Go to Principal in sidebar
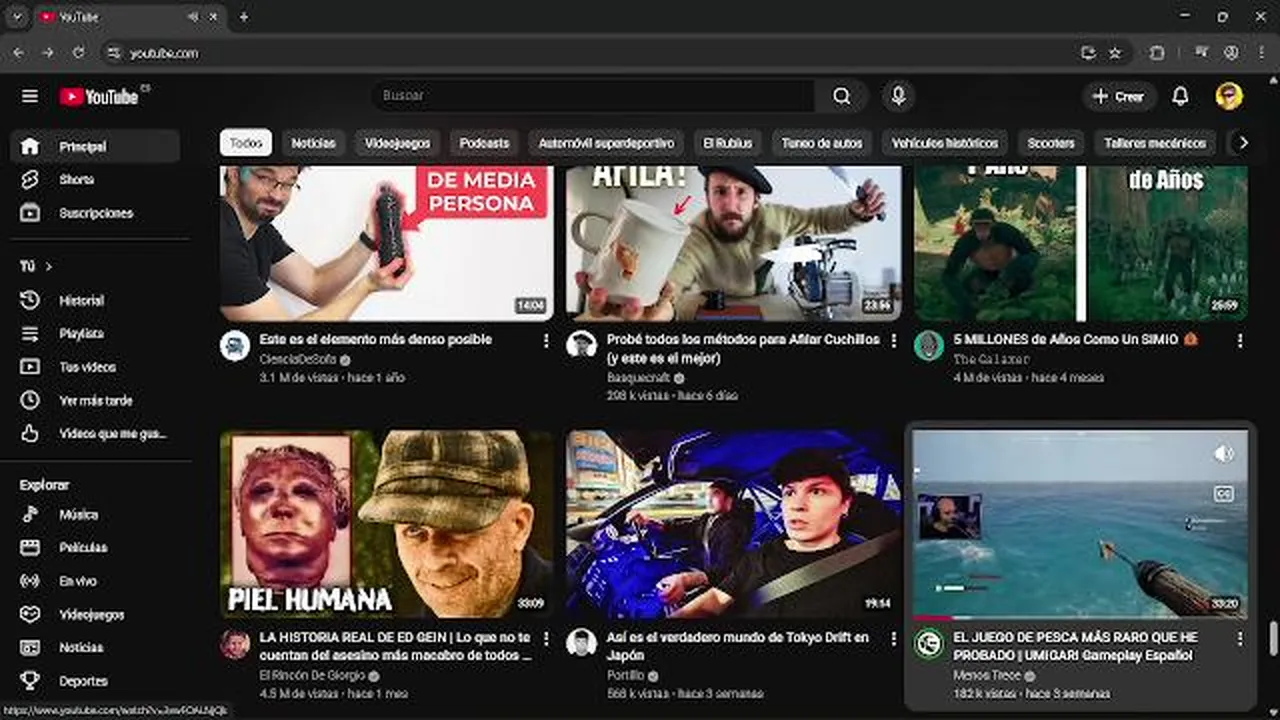 [95, 146]
